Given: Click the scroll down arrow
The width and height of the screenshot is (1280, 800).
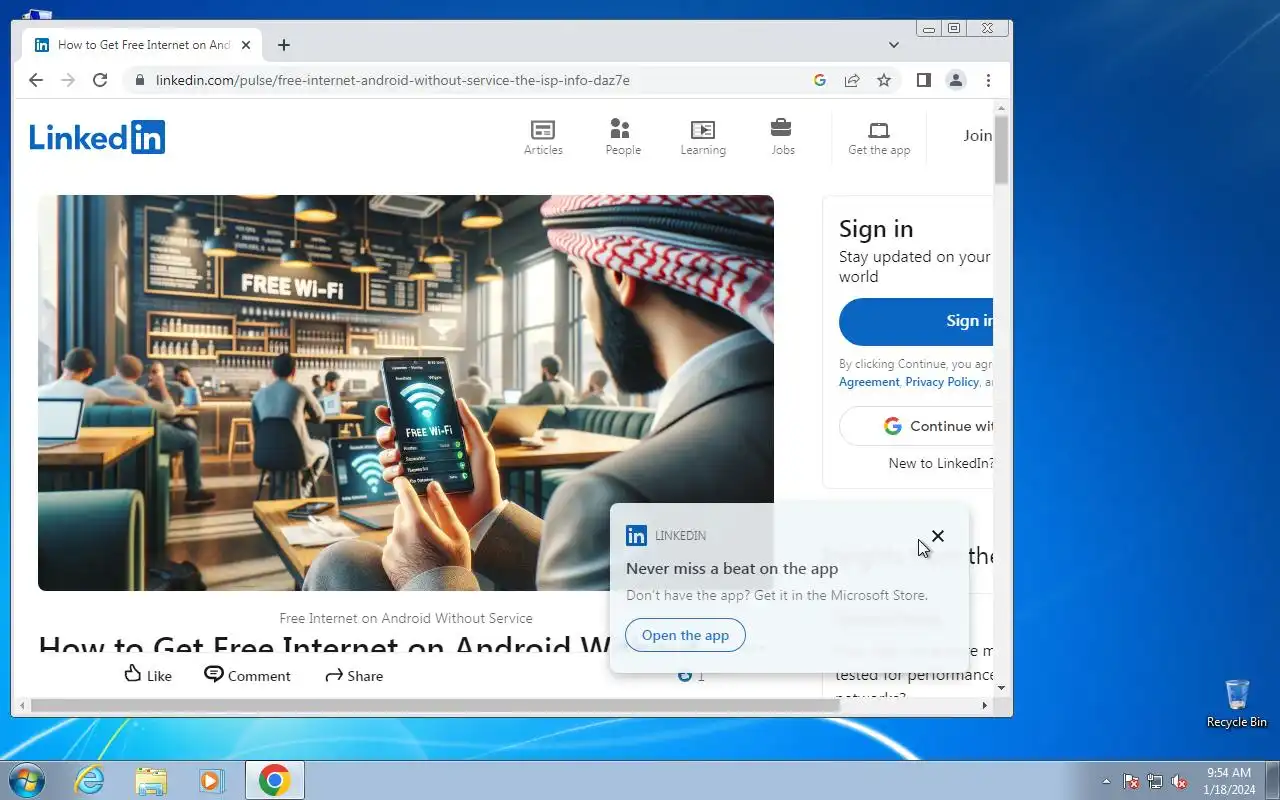Looking at the screenshot, I should (1002, 689).
